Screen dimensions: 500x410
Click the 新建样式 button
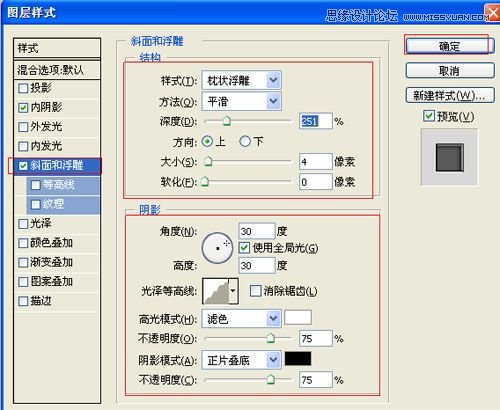pyautogui.click(x=450, y=96)
